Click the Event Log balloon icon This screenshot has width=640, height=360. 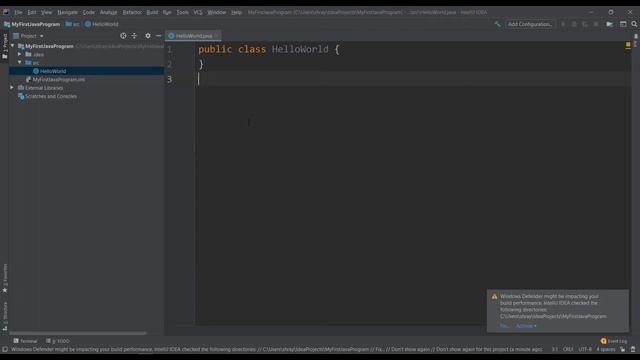[x=603, y=341]
